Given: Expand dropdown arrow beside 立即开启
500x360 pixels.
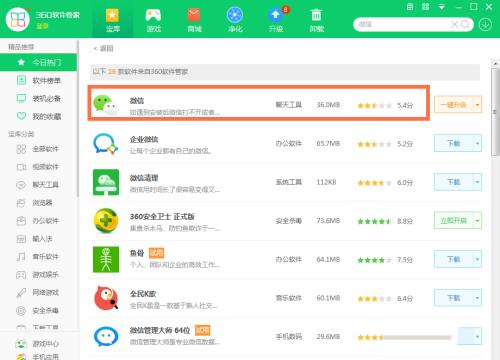Looking at the screenshot, I should point(478,220).
